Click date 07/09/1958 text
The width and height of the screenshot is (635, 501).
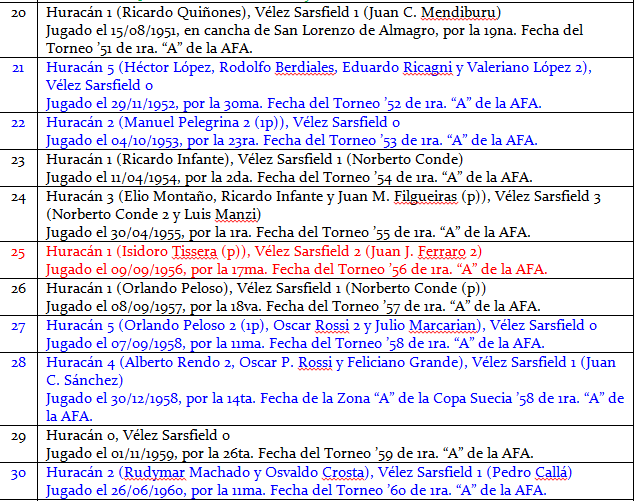click(x=147, y=343)
